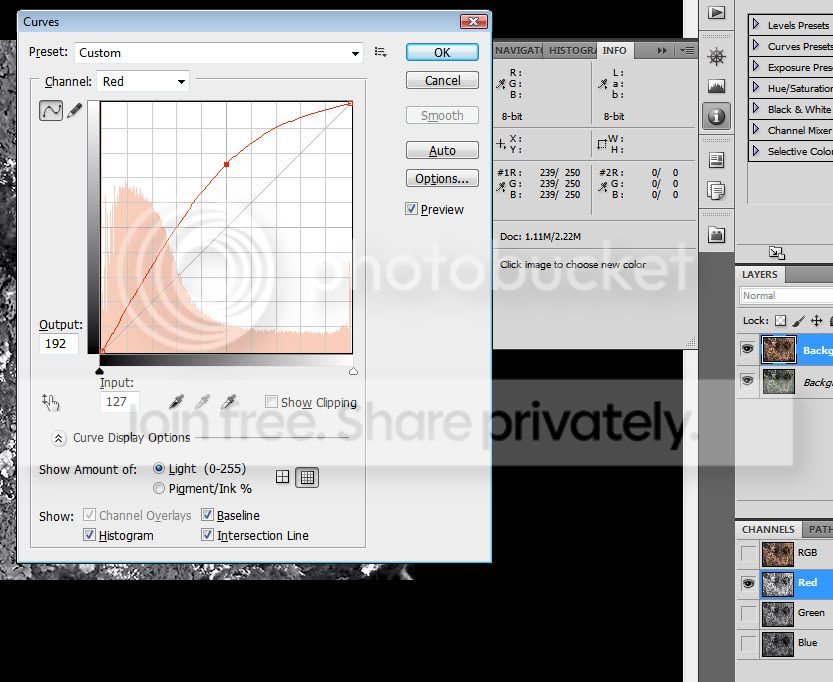Activate the on-image targeted adjustment hand tool
The image size is (833, 682).
(x=51, y=402)
